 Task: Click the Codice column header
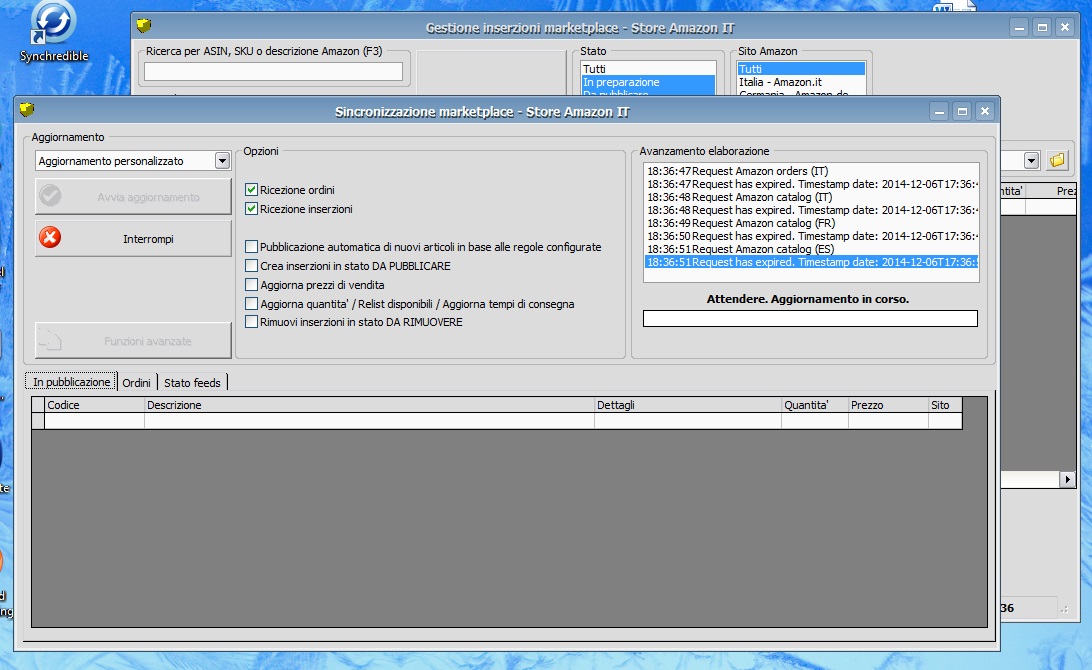click(94, 405)
